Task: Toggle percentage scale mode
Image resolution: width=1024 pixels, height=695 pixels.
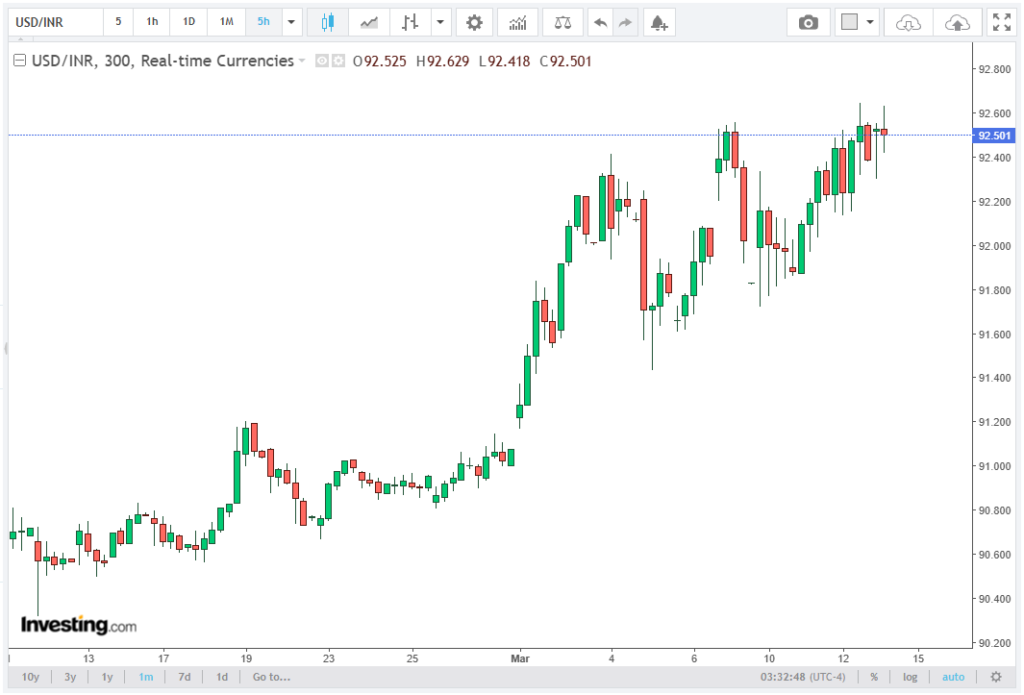Action: [874, 677]
